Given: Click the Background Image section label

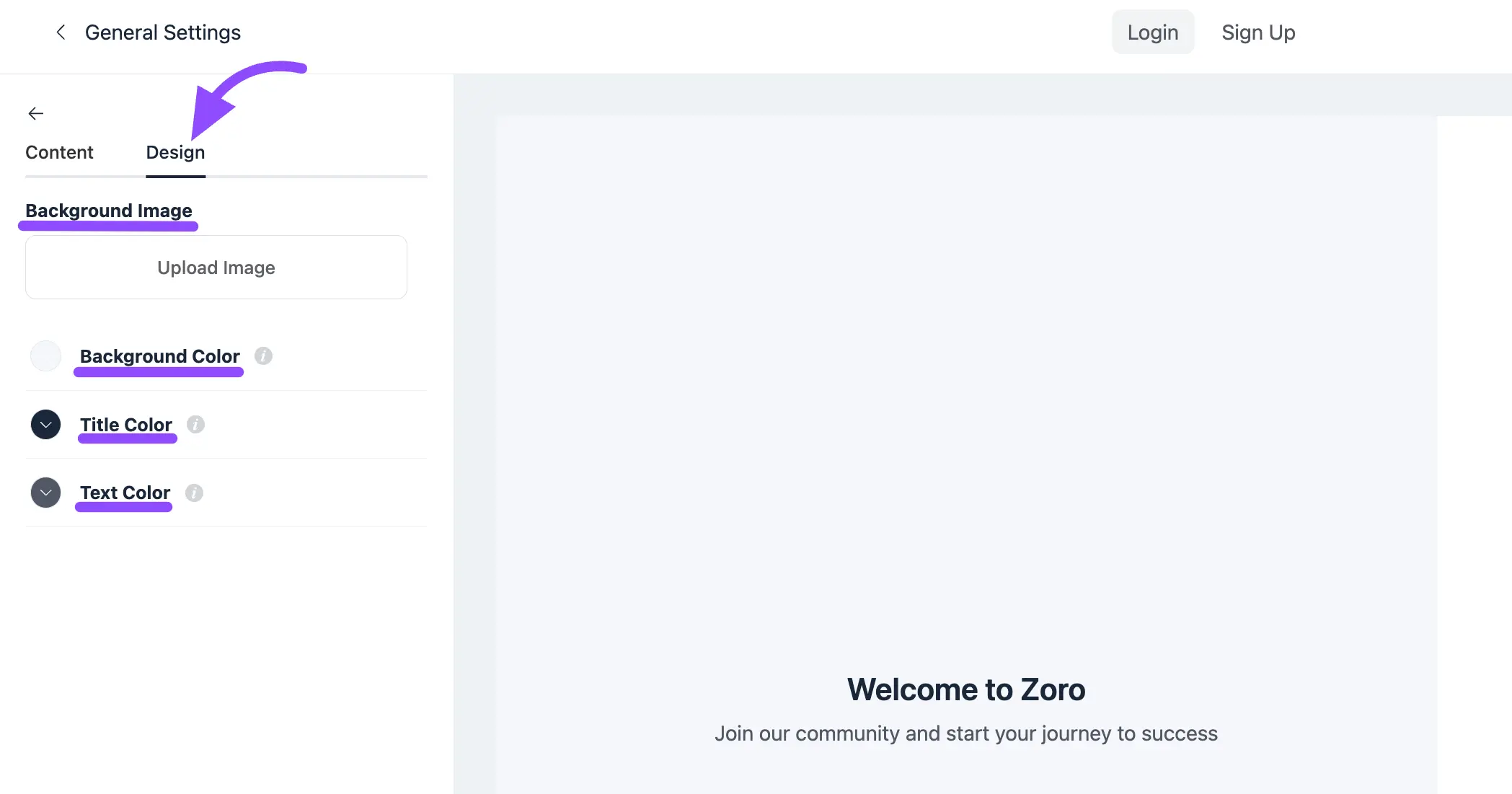Looking at the screenshot, I should click(x=109, y=211).
